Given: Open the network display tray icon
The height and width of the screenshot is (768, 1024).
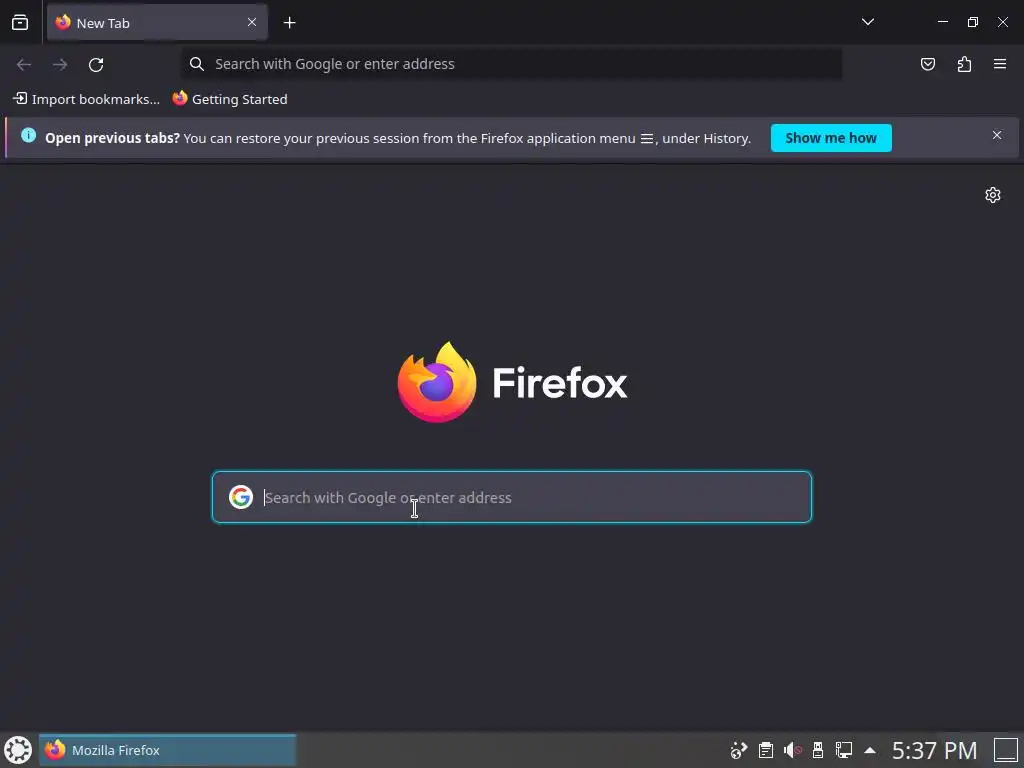Looking at the screenshot, I should [844, 750].
